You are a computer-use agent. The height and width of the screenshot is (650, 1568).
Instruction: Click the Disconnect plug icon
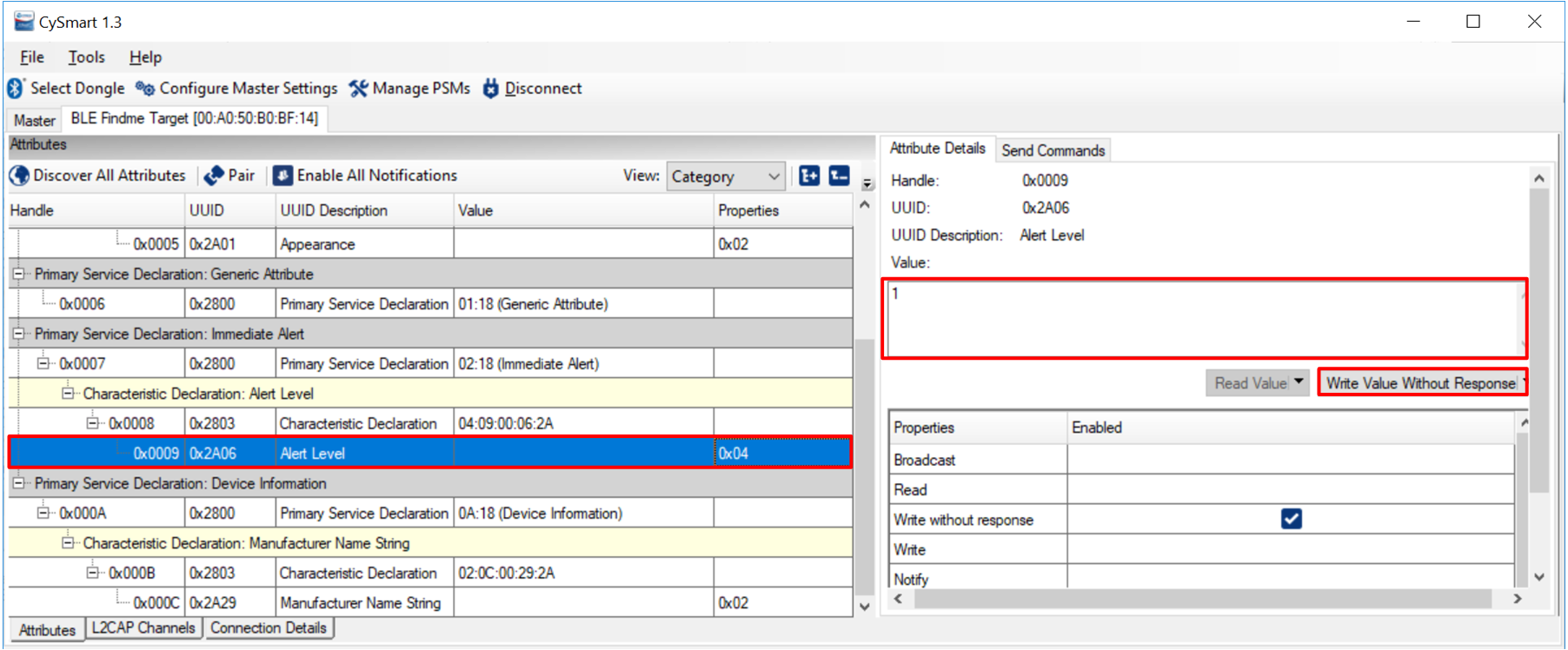tap(491, 89)
